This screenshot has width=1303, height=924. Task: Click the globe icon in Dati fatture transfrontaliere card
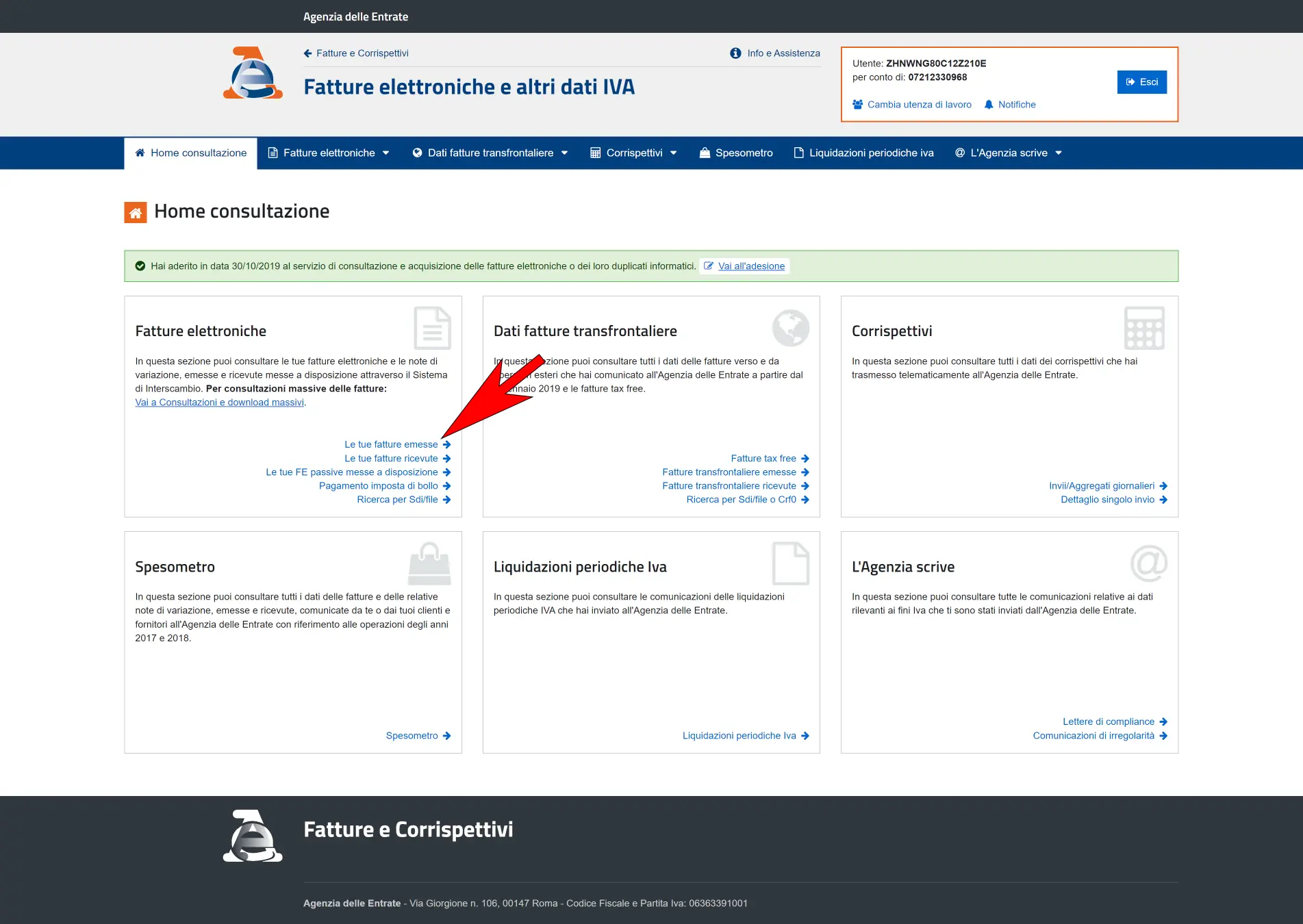pyautogui.click(x=790, y=328)
